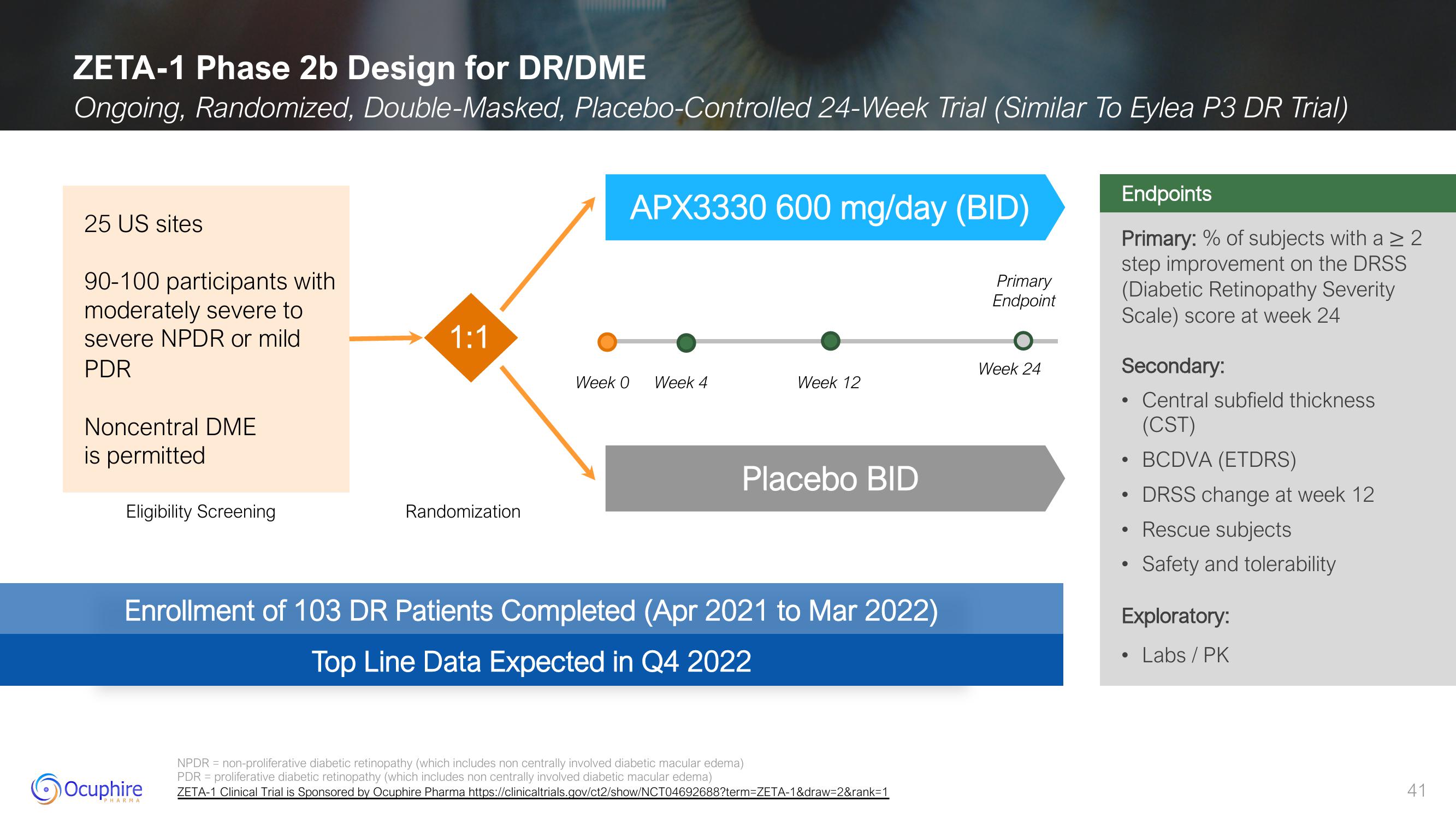Viewport: 1456px width, 819px height.
Task: Click the slide title ZETA-1 Phase 2b Design
Action: tap(359, 68)
